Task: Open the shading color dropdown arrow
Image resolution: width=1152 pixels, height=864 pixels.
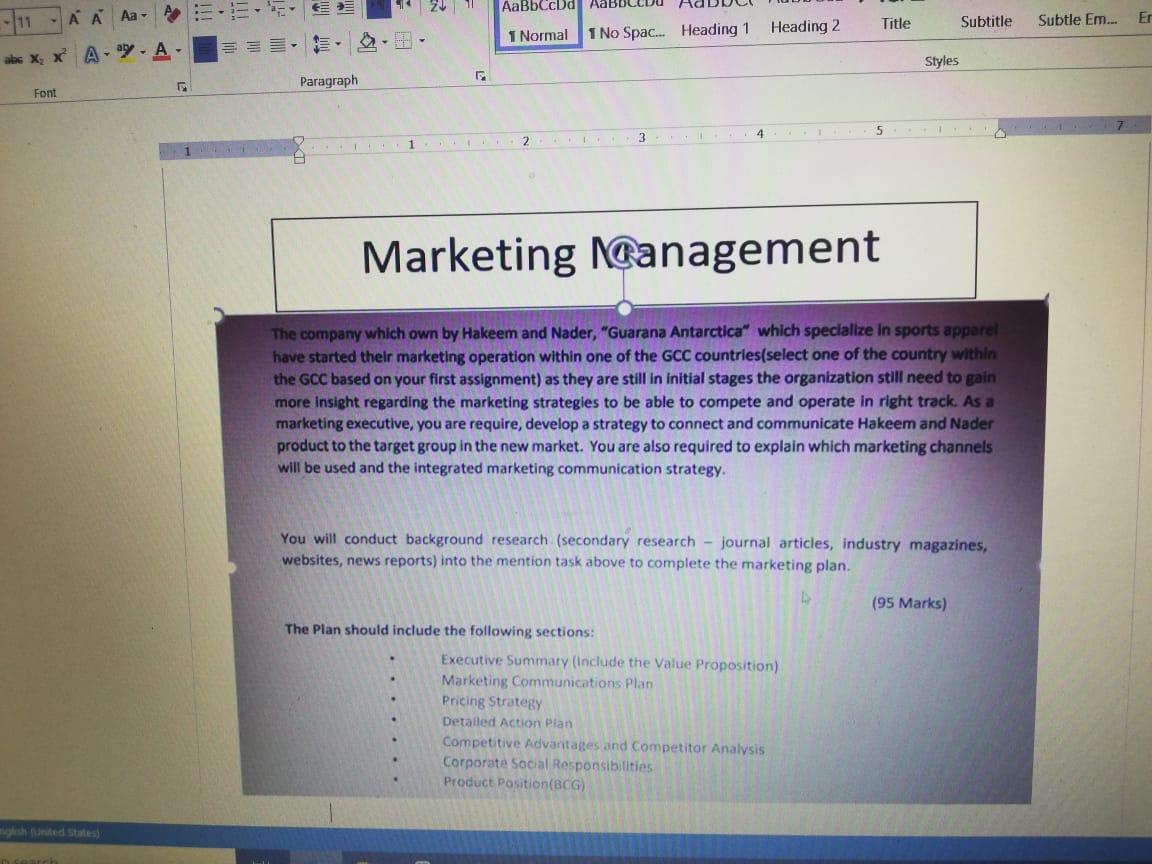Action: click(x=384, y=42)
